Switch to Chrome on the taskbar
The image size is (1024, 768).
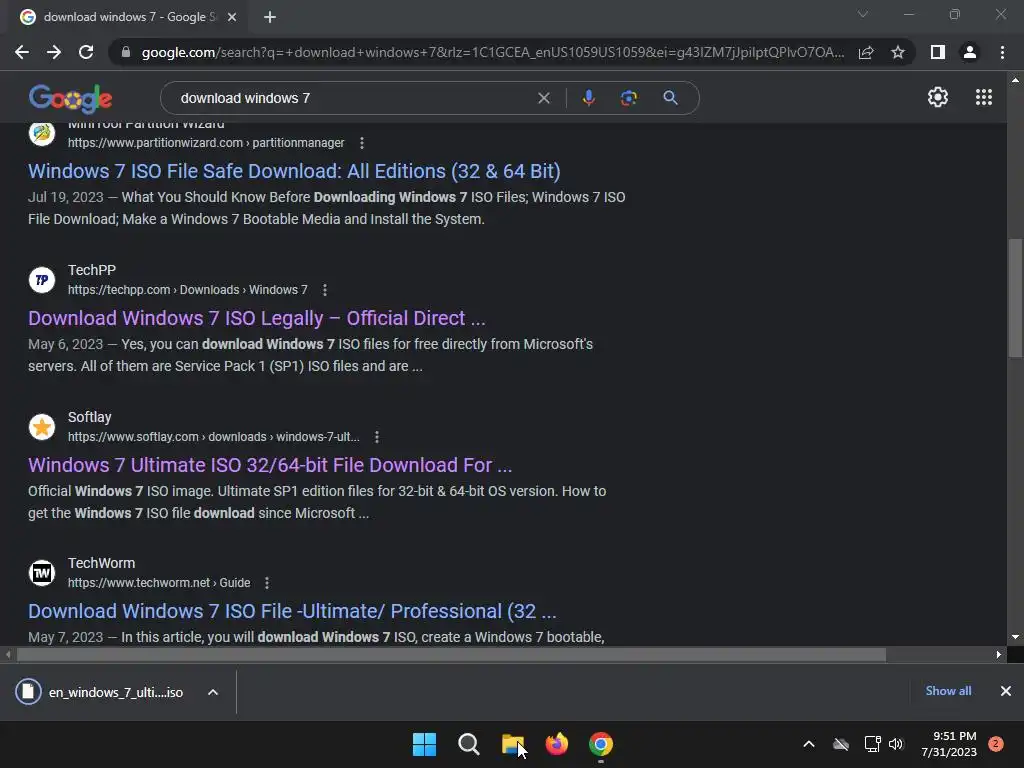tap(601, 744)
